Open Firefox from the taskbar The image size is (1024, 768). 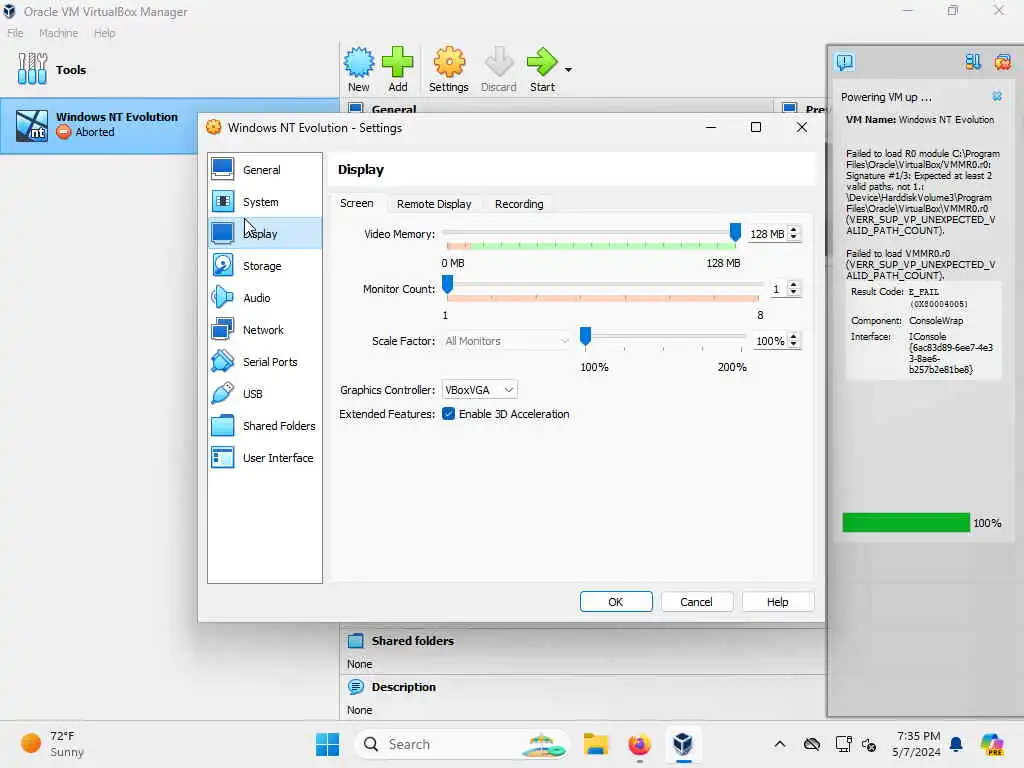pos(639,744)
